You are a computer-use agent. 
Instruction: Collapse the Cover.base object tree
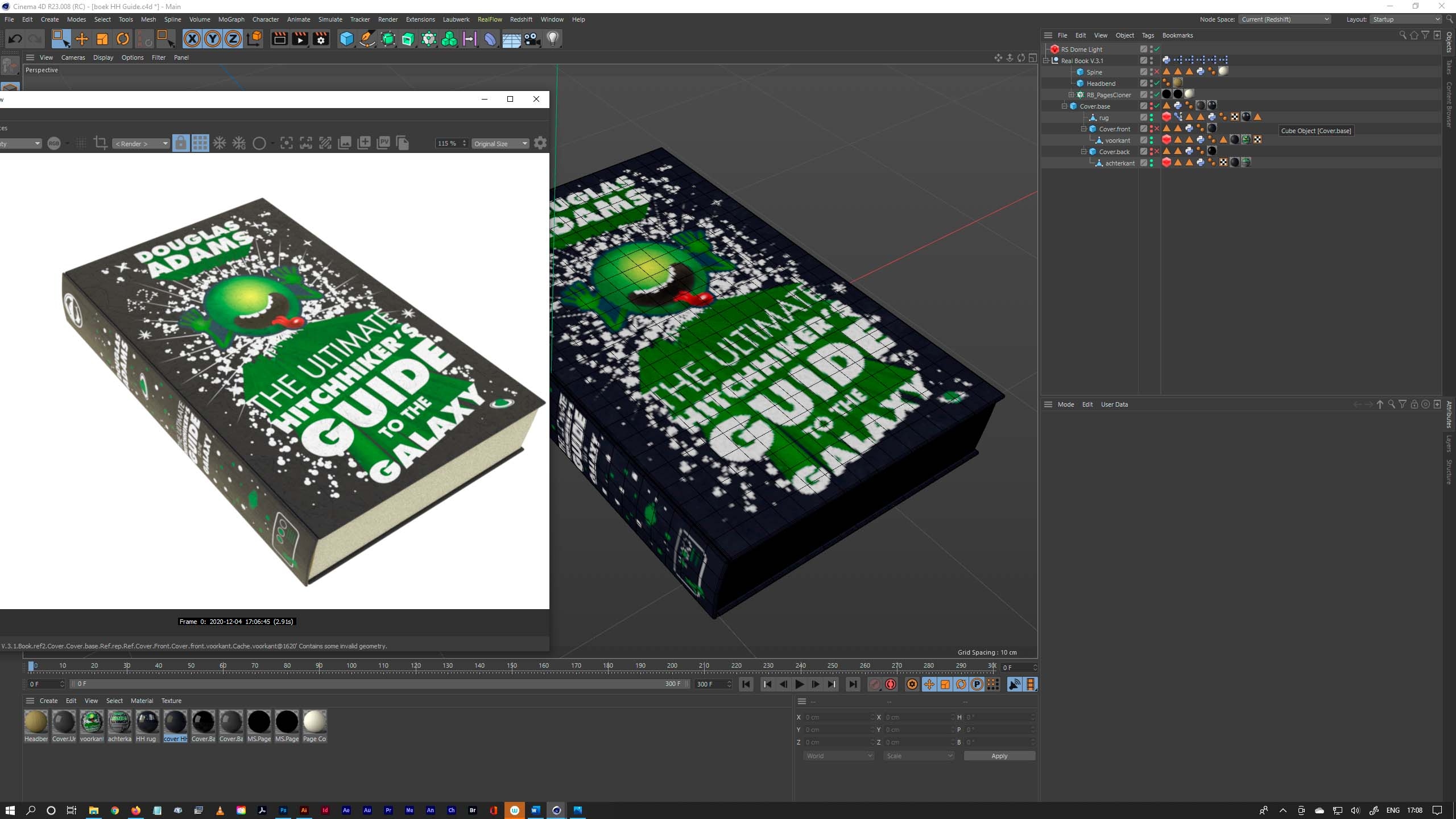point(1064,106)
